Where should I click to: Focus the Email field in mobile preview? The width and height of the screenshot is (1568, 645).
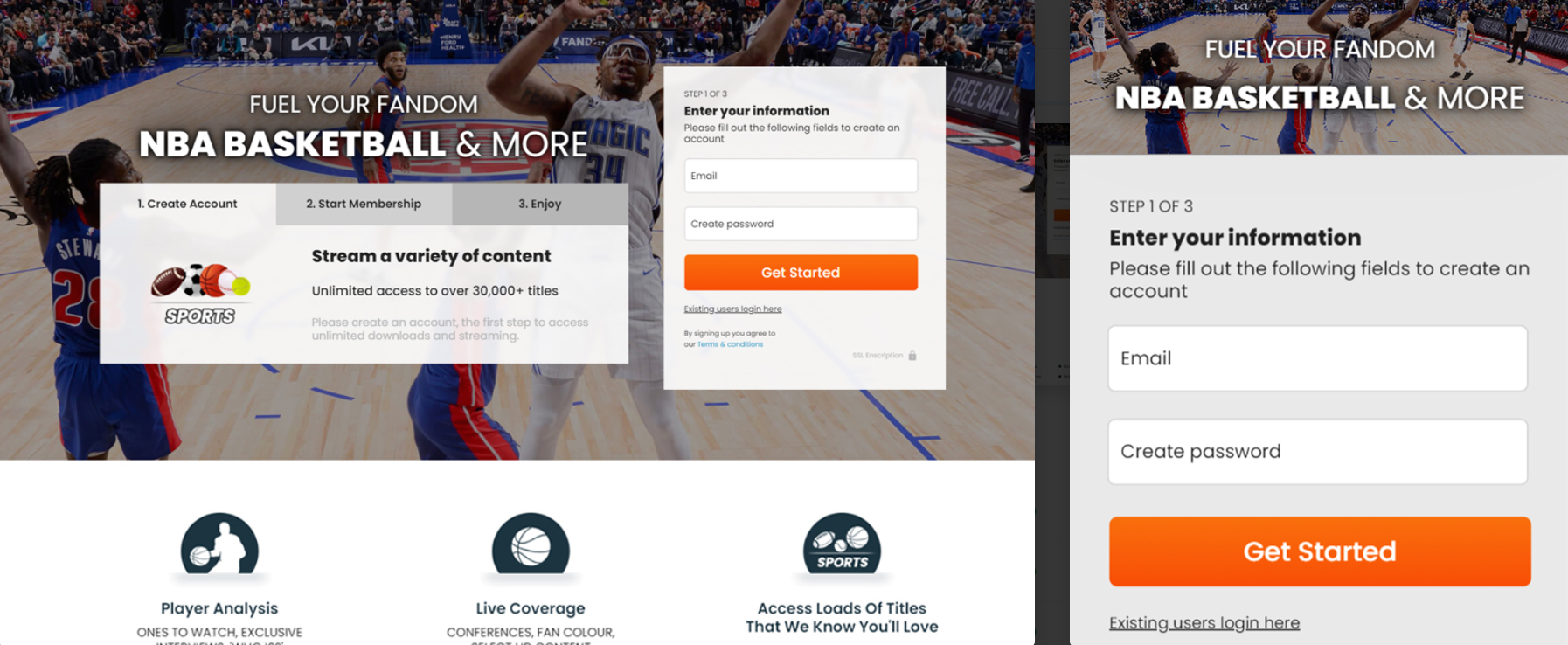[x=1318, y=358]
